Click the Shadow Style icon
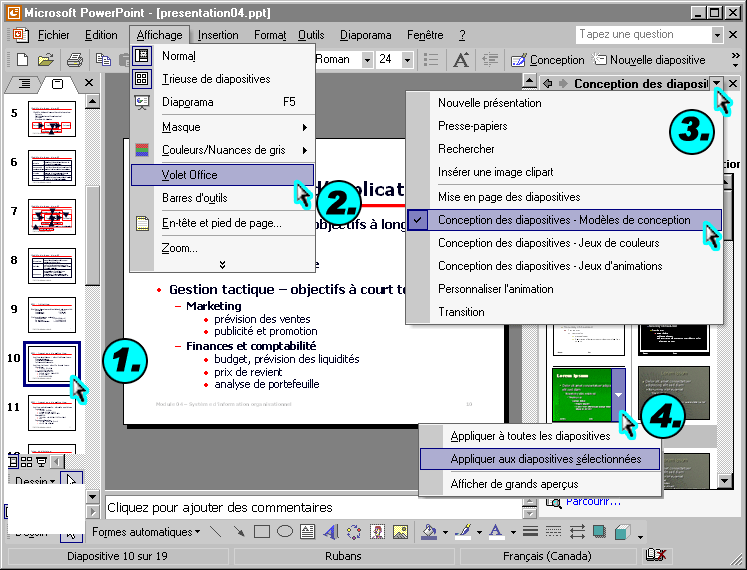 click(600, 532)
